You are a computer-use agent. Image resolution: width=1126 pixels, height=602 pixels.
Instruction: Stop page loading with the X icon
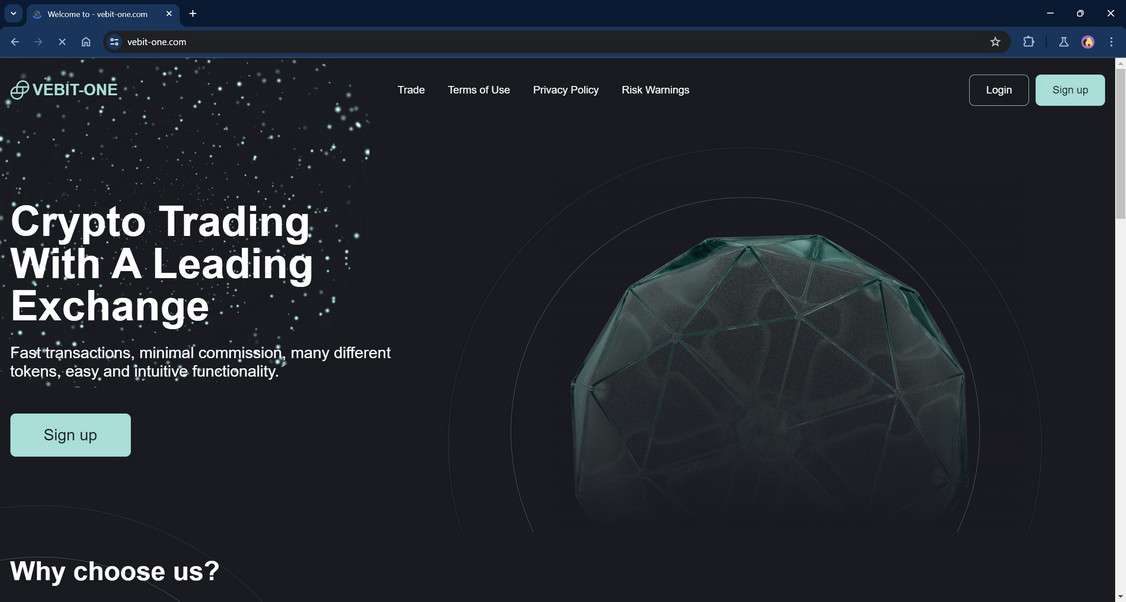[62, 42]
